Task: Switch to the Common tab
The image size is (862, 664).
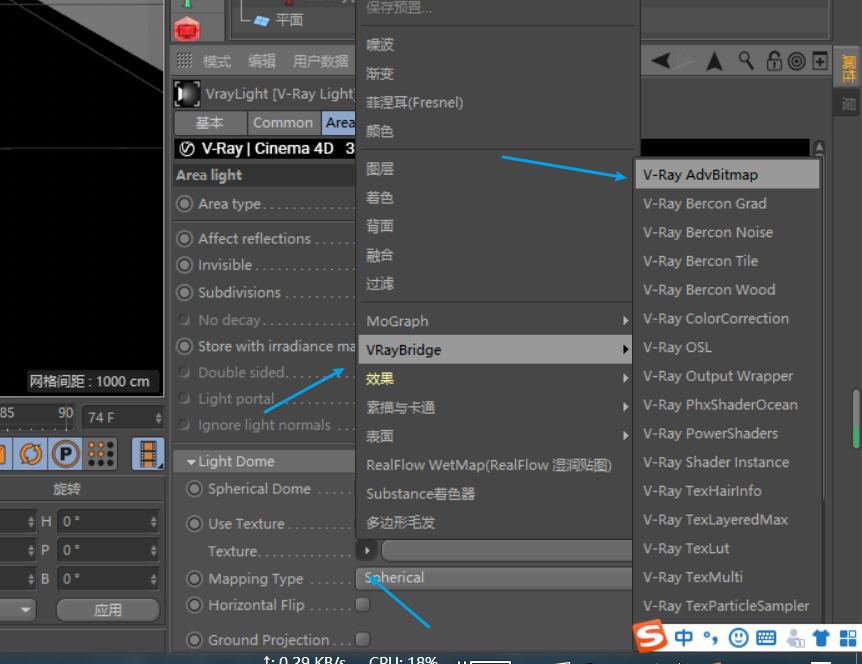Action: [283, 123]
